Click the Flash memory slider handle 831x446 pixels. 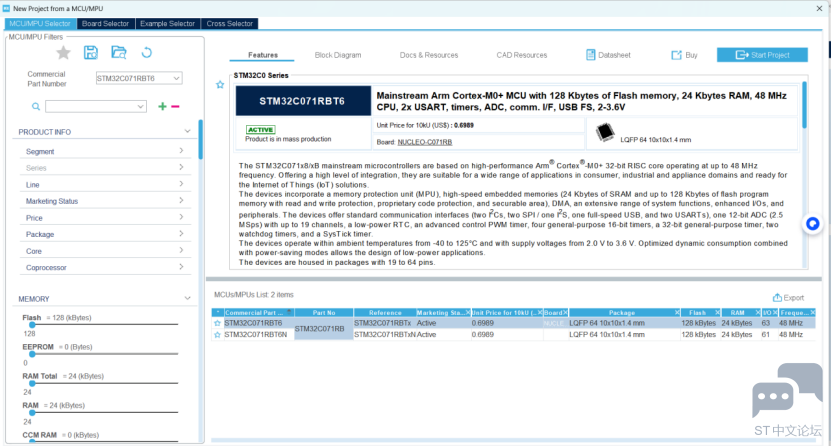tap(32, 325)
